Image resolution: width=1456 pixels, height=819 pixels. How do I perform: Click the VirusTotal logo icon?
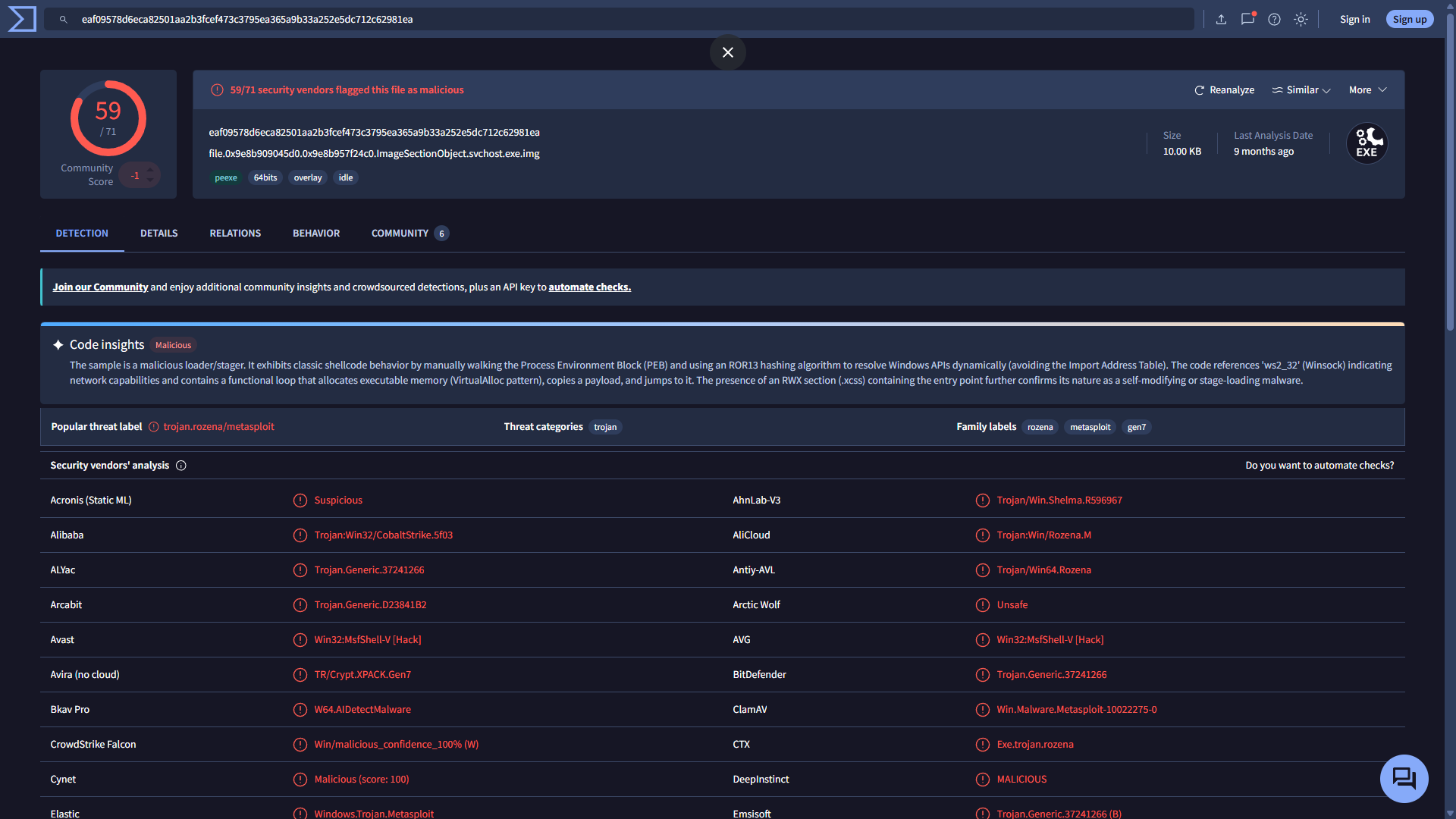[22, 19]
